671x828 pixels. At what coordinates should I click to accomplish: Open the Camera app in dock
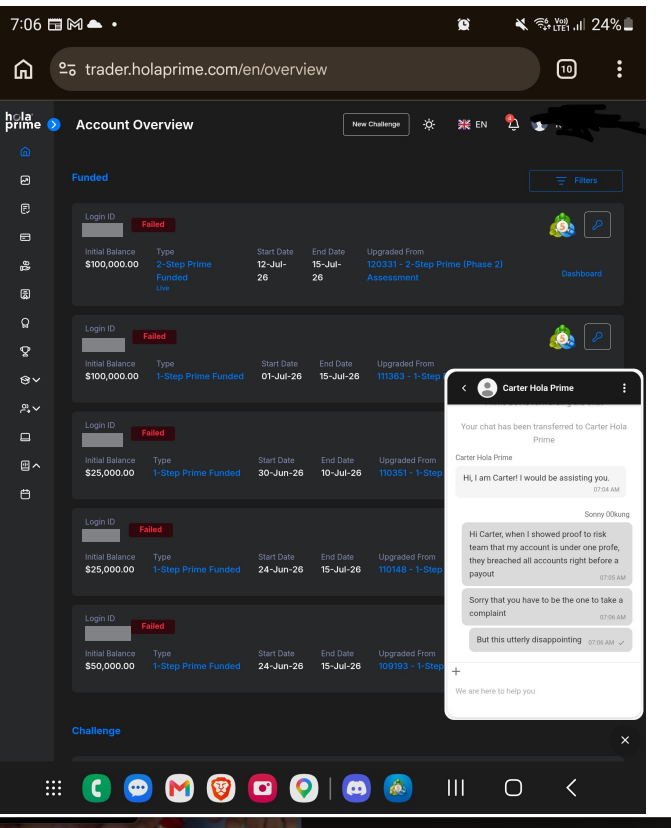coord(262,788)
